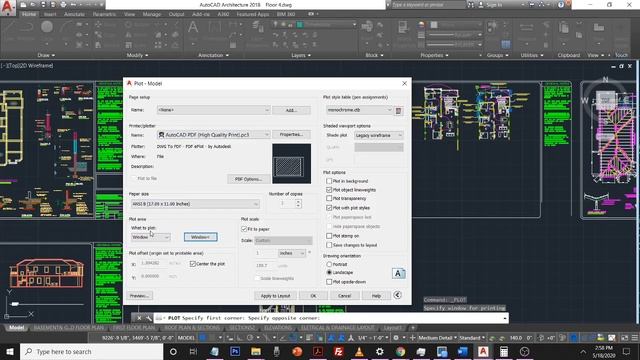Open the monochrome.ctb plot style dropdown
Viewport: 640px width, 360px height.
tap(359, 110)
